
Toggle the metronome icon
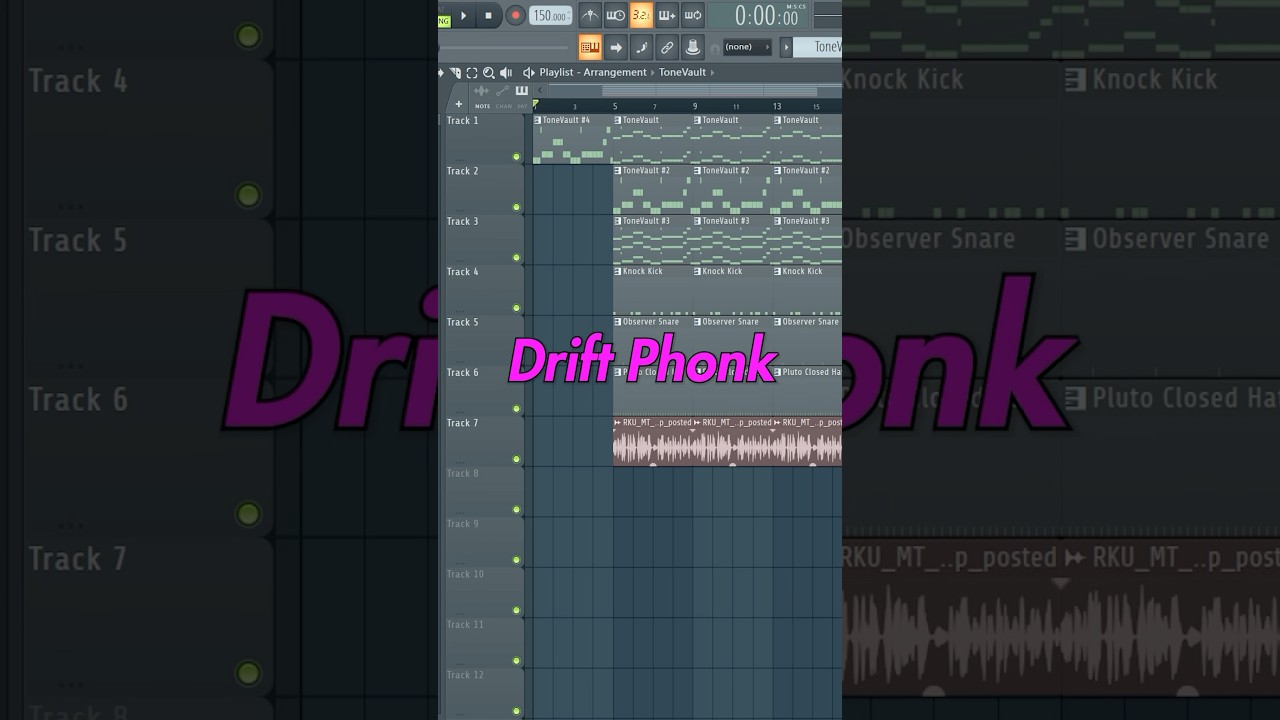pos(590,15)
